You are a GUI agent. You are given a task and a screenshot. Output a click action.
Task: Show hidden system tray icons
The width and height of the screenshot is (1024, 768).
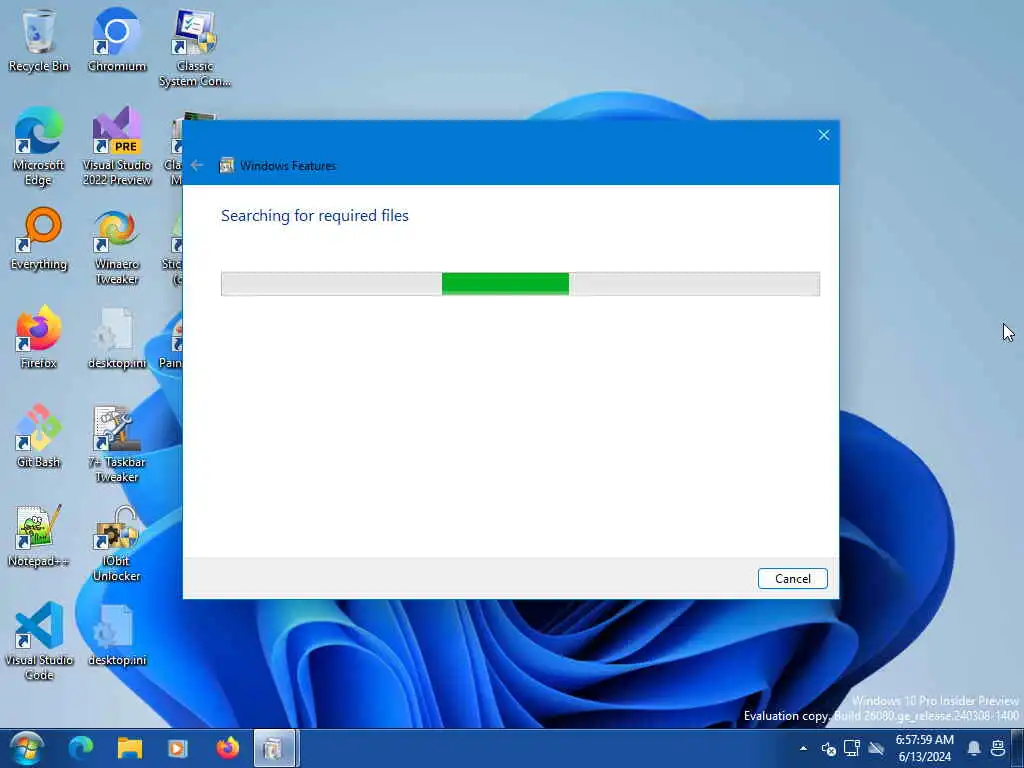(x=803, y=748)
